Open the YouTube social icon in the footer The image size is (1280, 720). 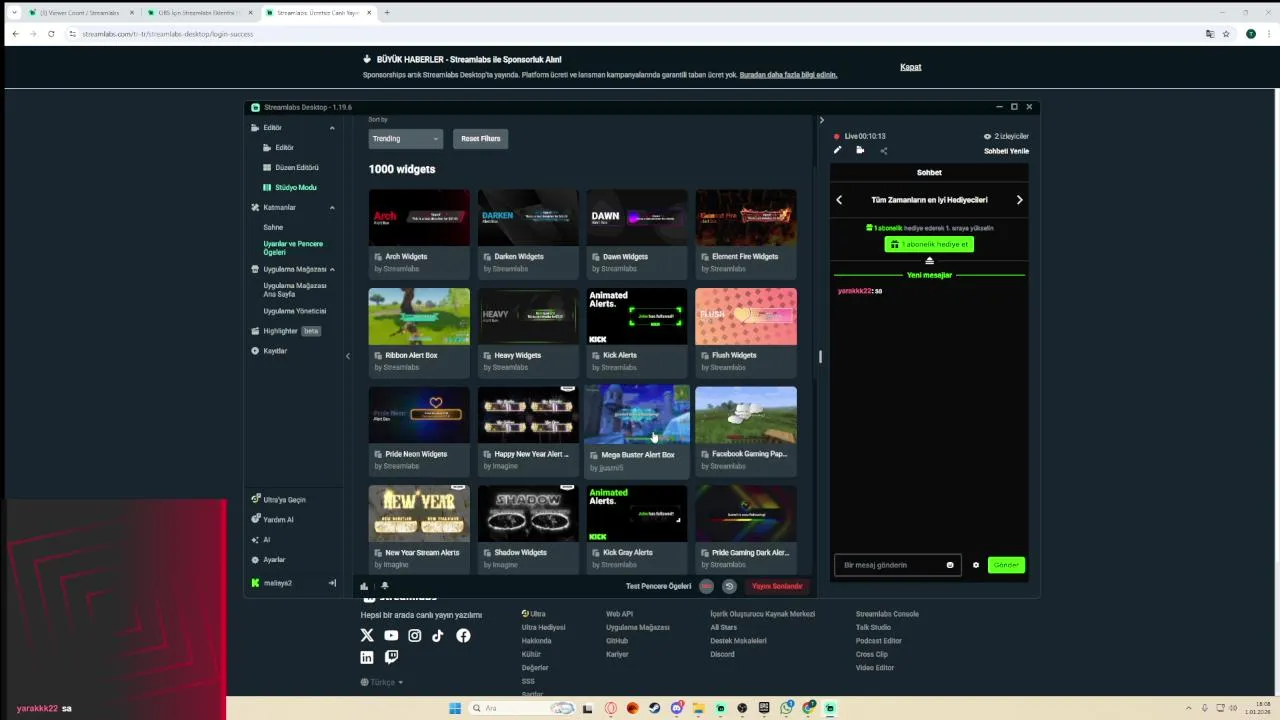pyautogui.click(x=391, y=635)
